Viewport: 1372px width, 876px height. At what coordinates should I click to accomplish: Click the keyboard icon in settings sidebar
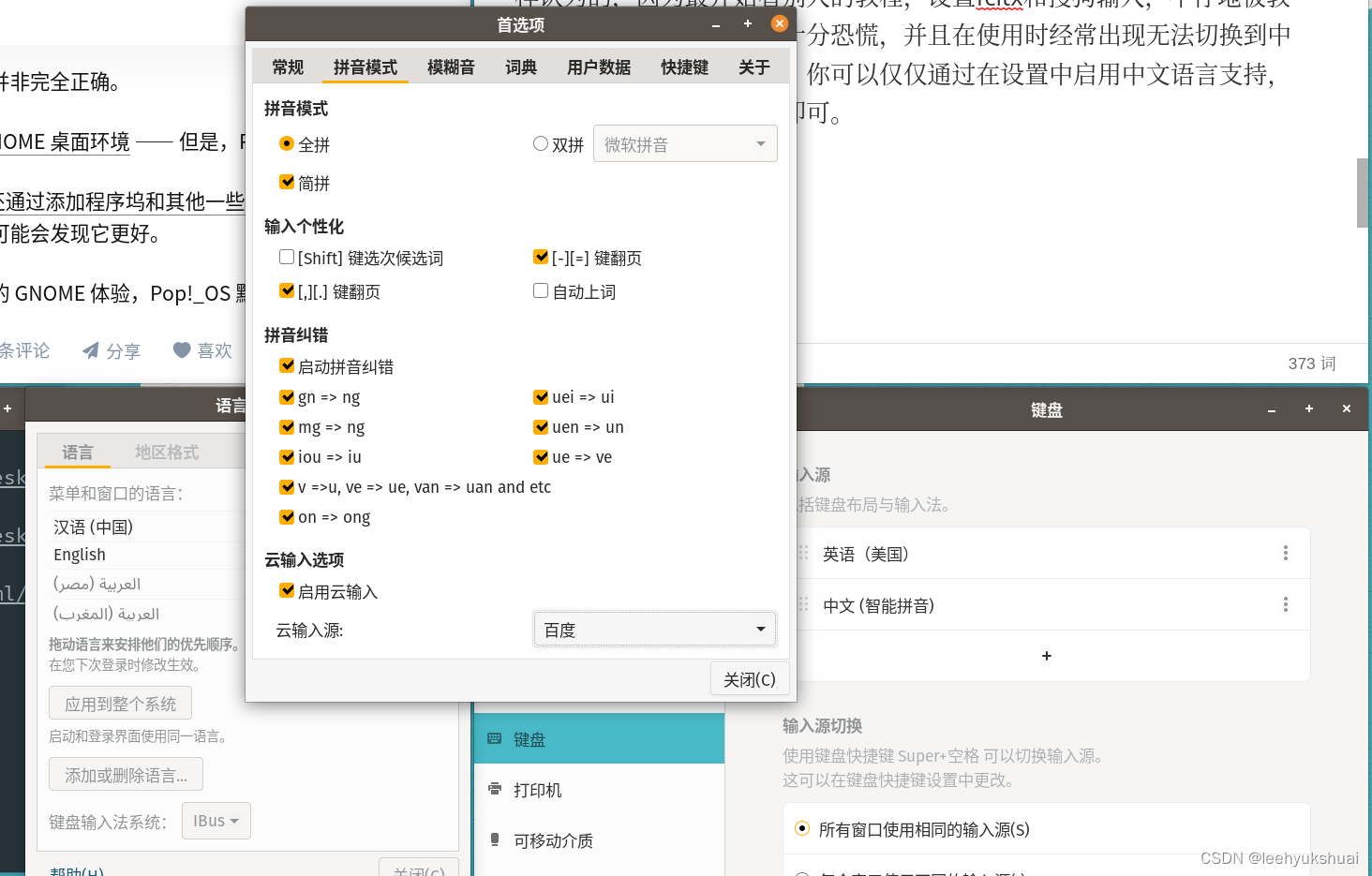(494, 738)
